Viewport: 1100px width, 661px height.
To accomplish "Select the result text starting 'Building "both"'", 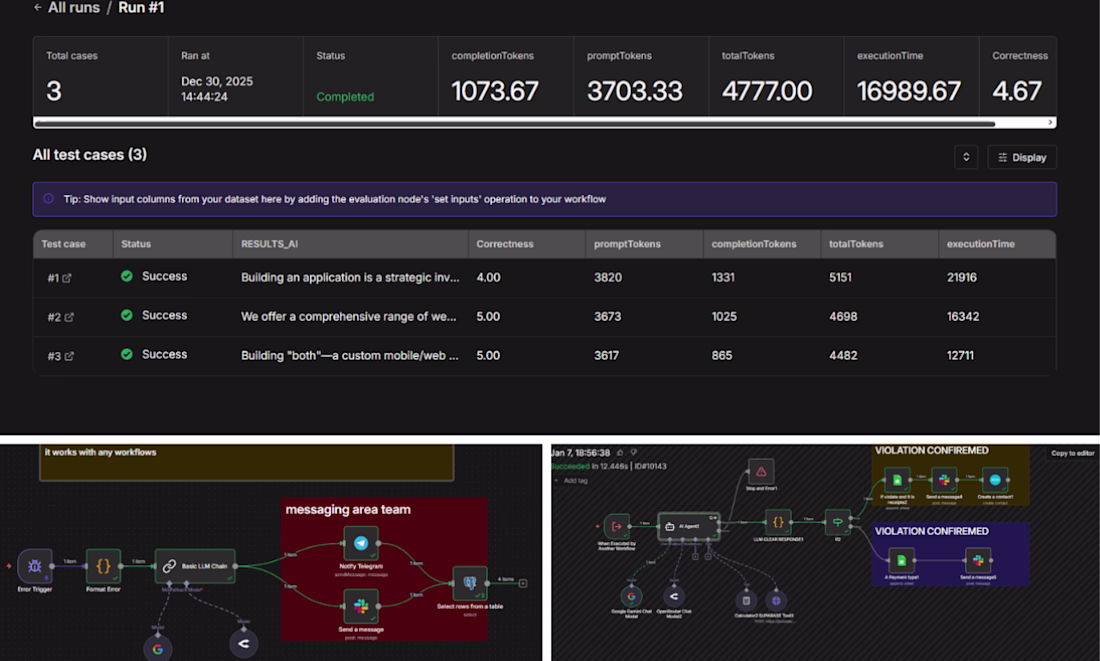I will coord(349,356).
